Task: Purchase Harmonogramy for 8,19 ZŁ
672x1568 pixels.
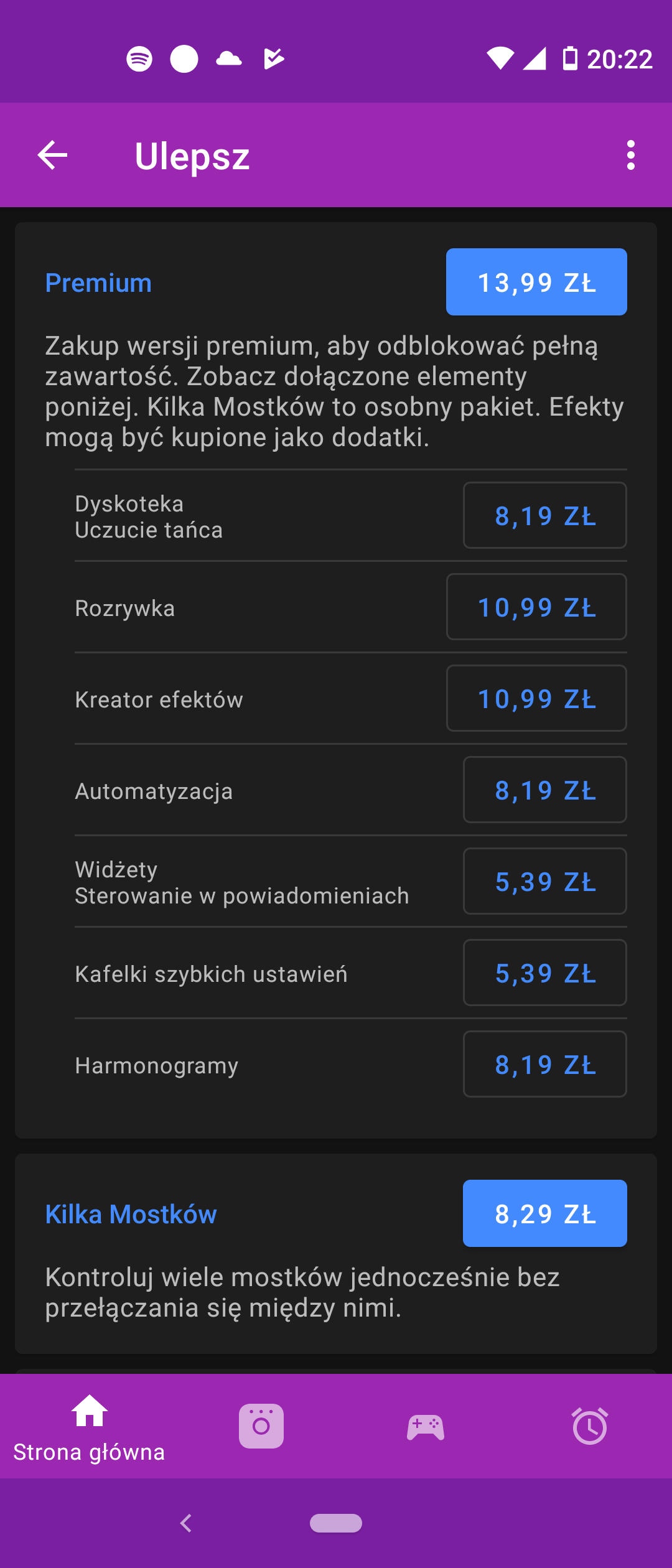Action: click(544, 1064)
